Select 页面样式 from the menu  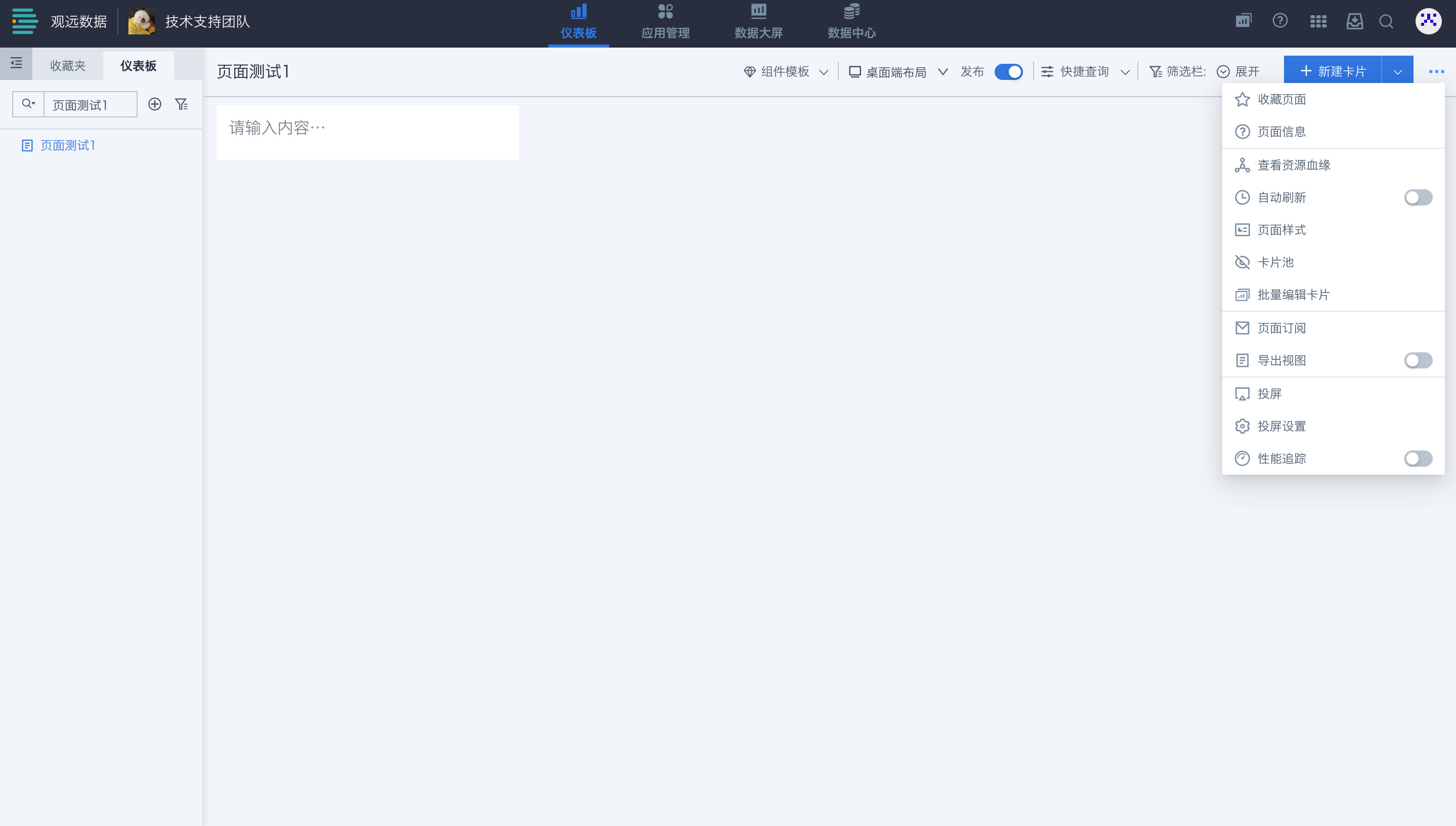coord(1281,230)
